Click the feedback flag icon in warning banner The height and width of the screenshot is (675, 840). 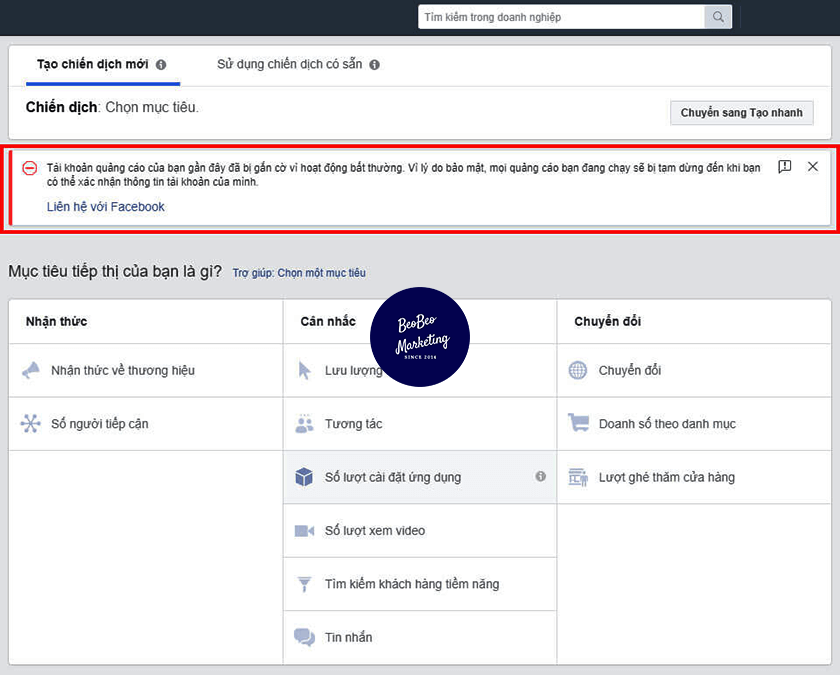click(x=785, y=167)
